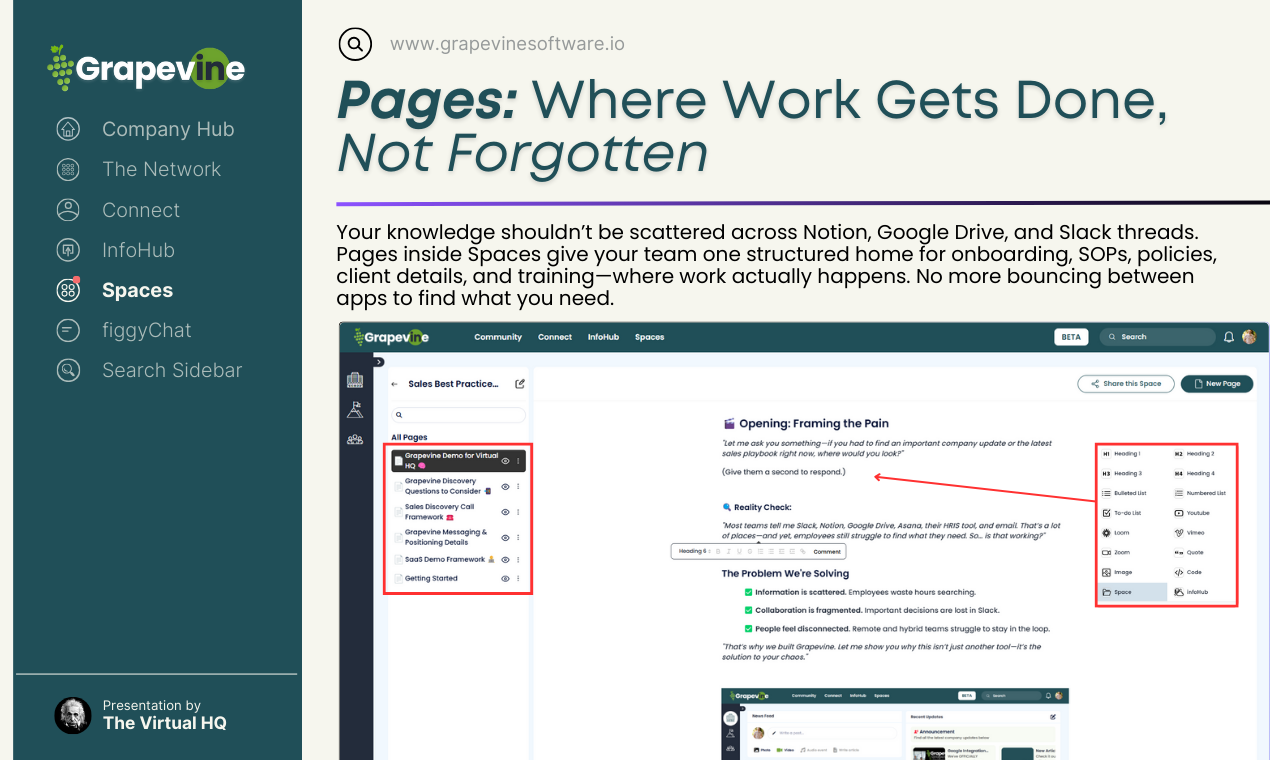The width and height of the screenshot is (1270, 760).
Task: Click Comment in the floating format toolbar
Action: 827,551
